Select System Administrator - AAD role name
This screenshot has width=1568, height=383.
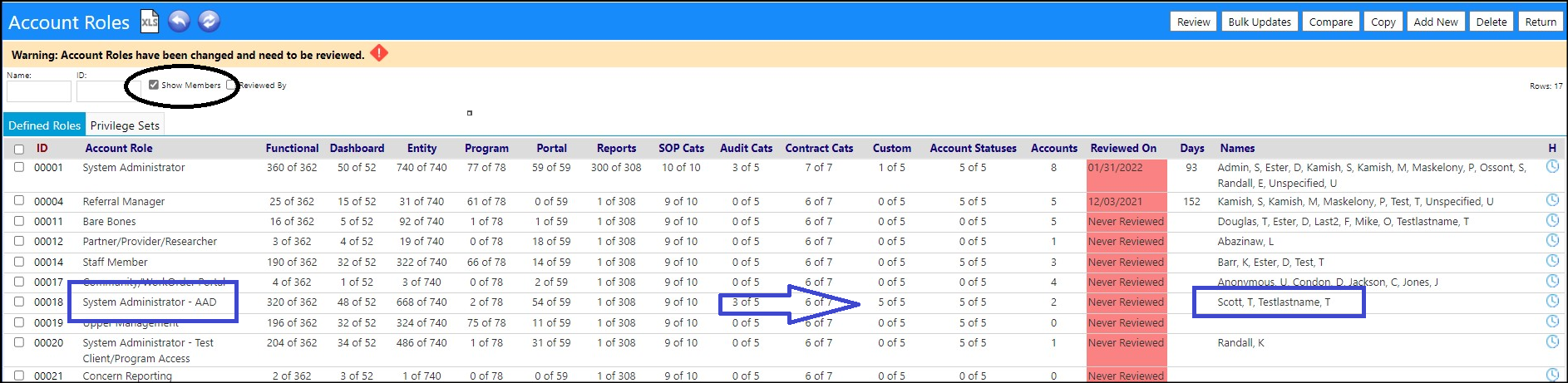pos(150,302)
